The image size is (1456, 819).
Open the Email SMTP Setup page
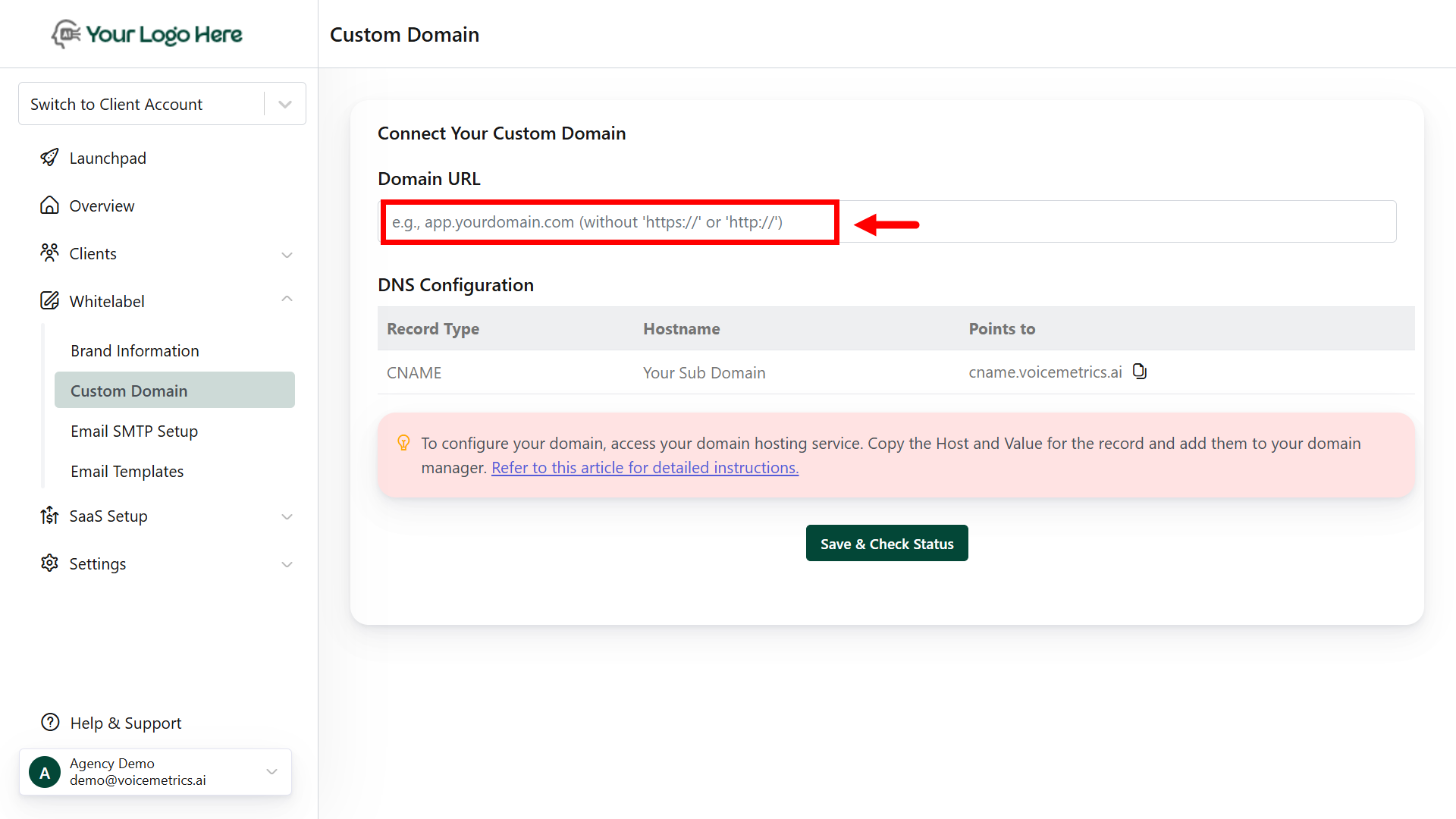(x=133, y=431)
